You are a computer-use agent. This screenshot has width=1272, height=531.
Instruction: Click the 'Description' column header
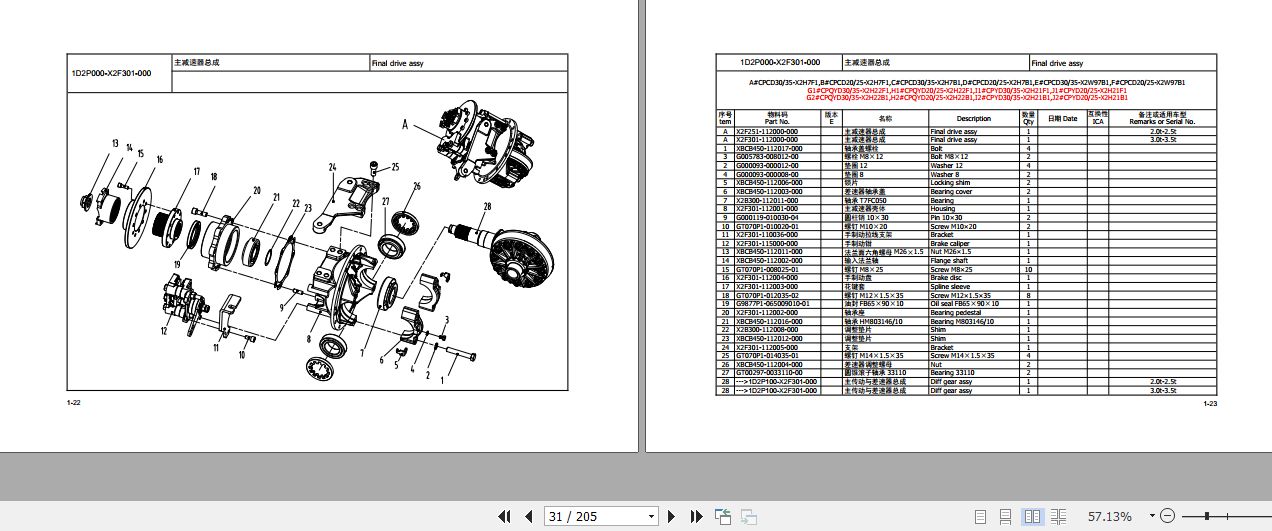click(974, 118)
